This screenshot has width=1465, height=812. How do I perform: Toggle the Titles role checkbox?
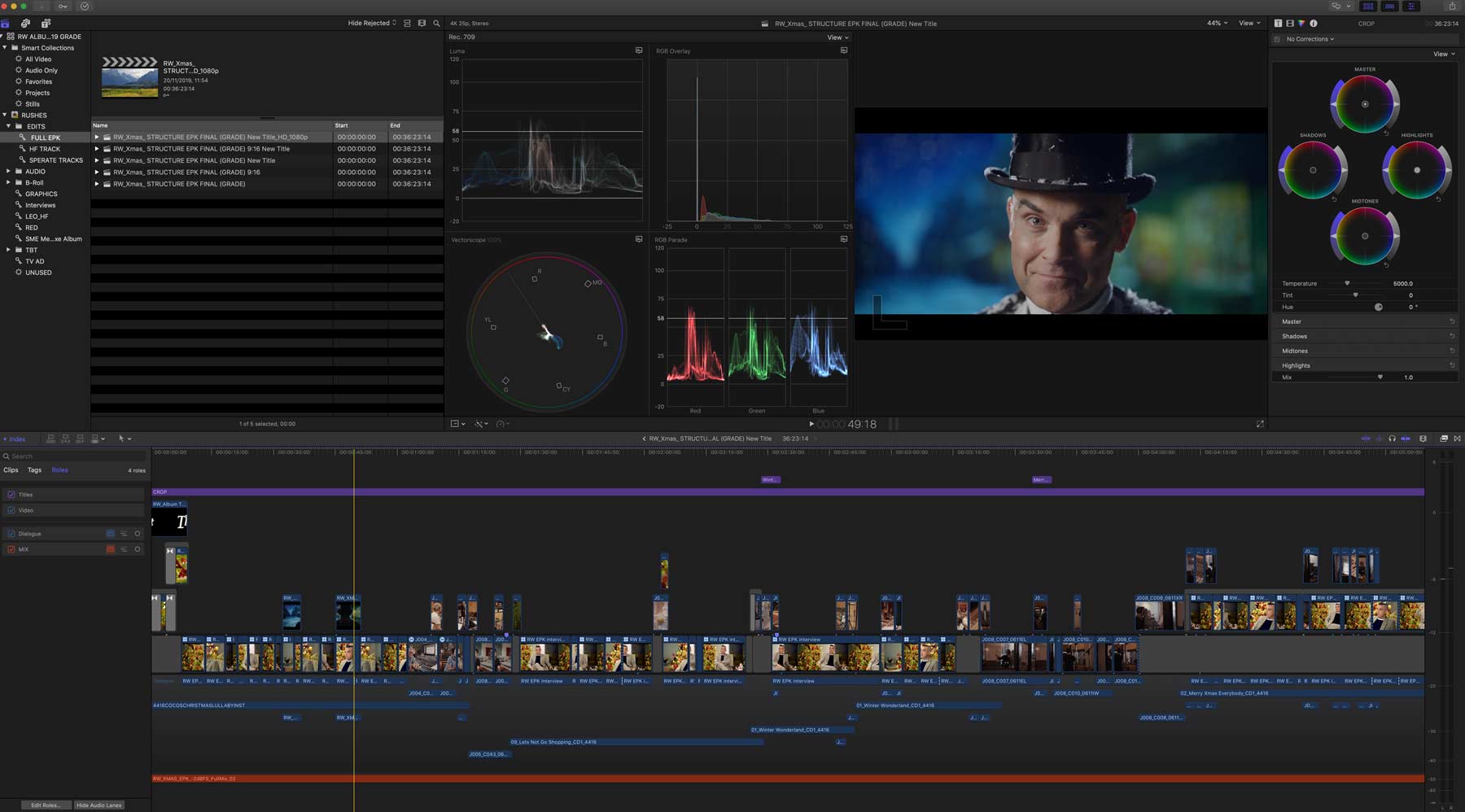point(11,495)
